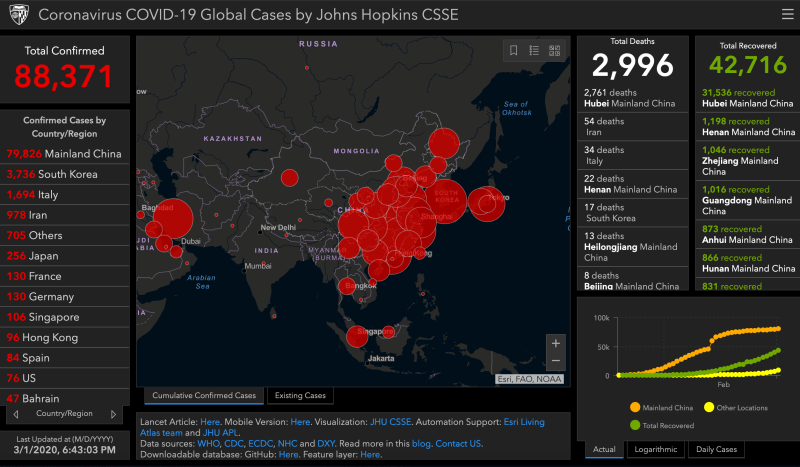
Task: Click the Johns Hopkins shield logo
Action: [19, 15]
